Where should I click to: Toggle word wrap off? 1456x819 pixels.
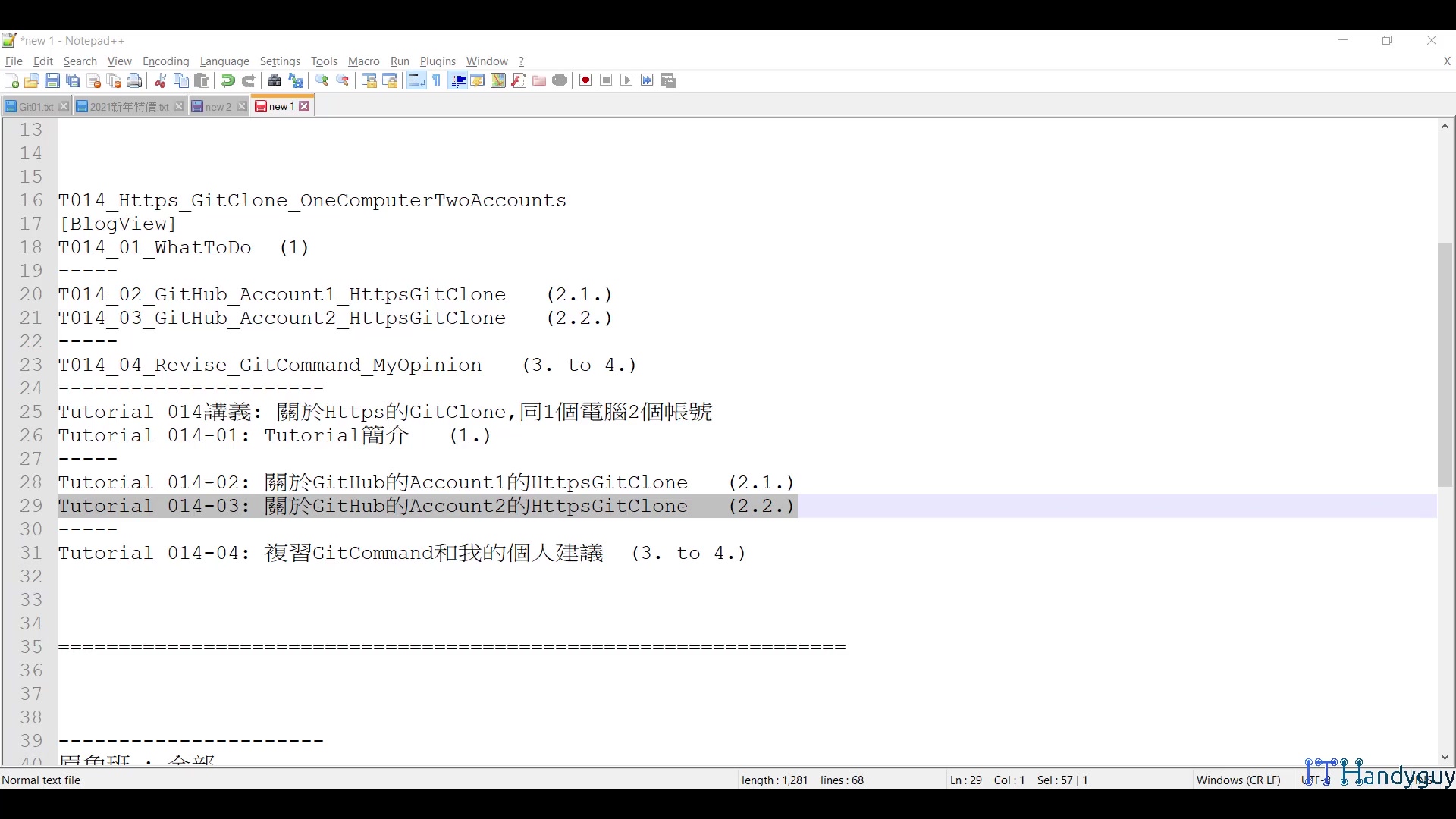point(416,80)
